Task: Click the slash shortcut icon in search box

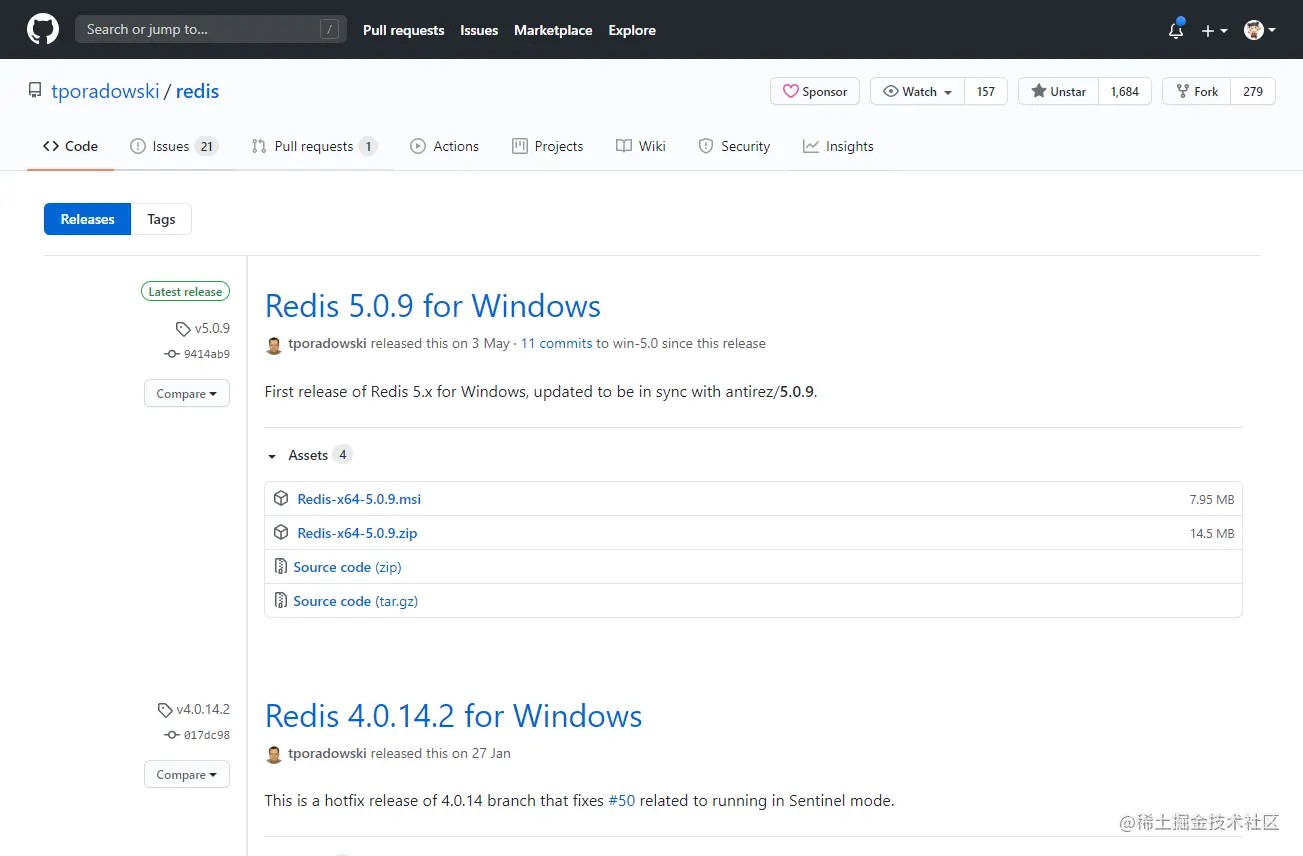Action: [x=329, y=30]
